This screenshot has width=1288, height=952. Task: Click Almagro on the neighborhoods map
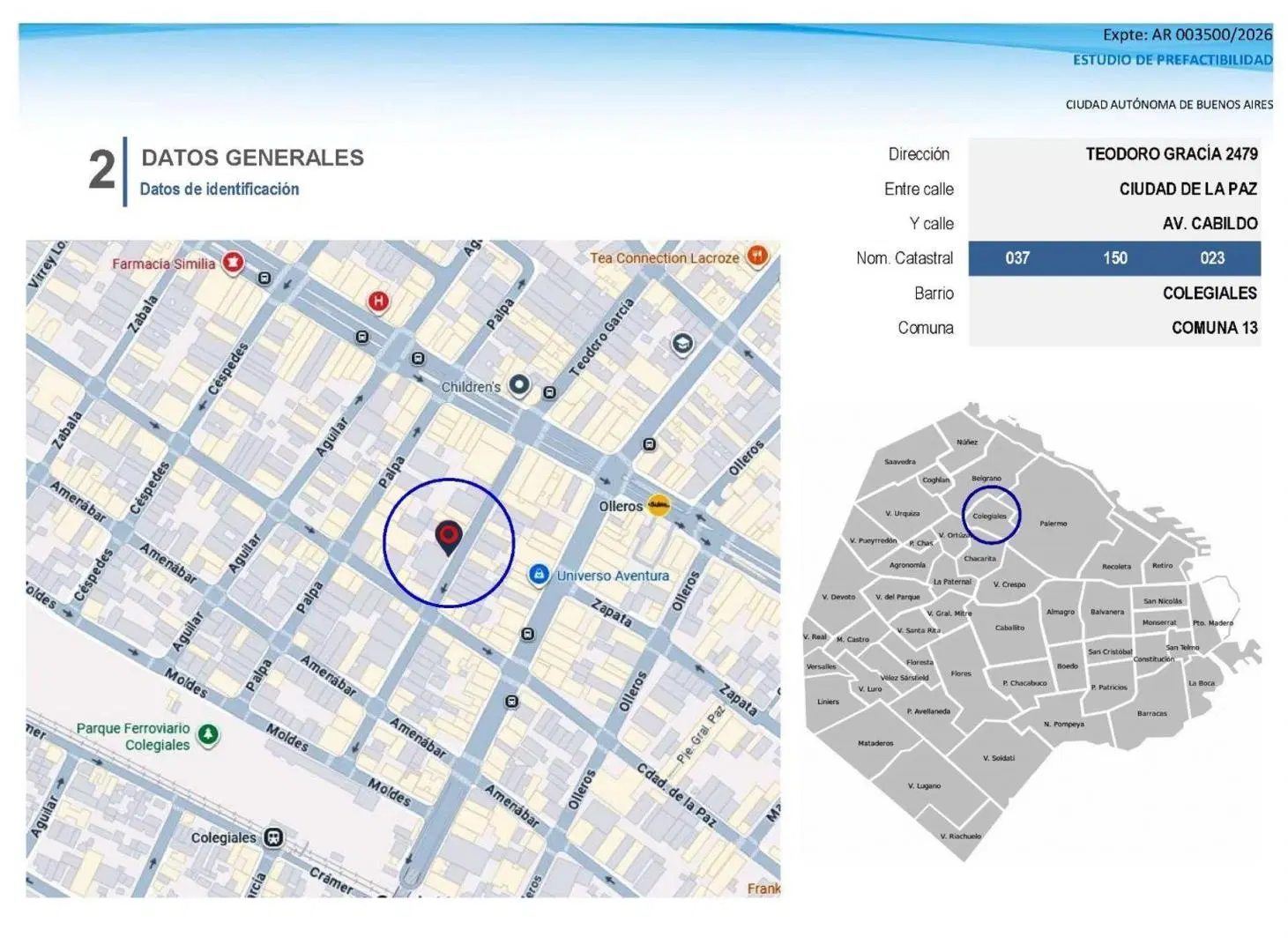point(1061,612)
